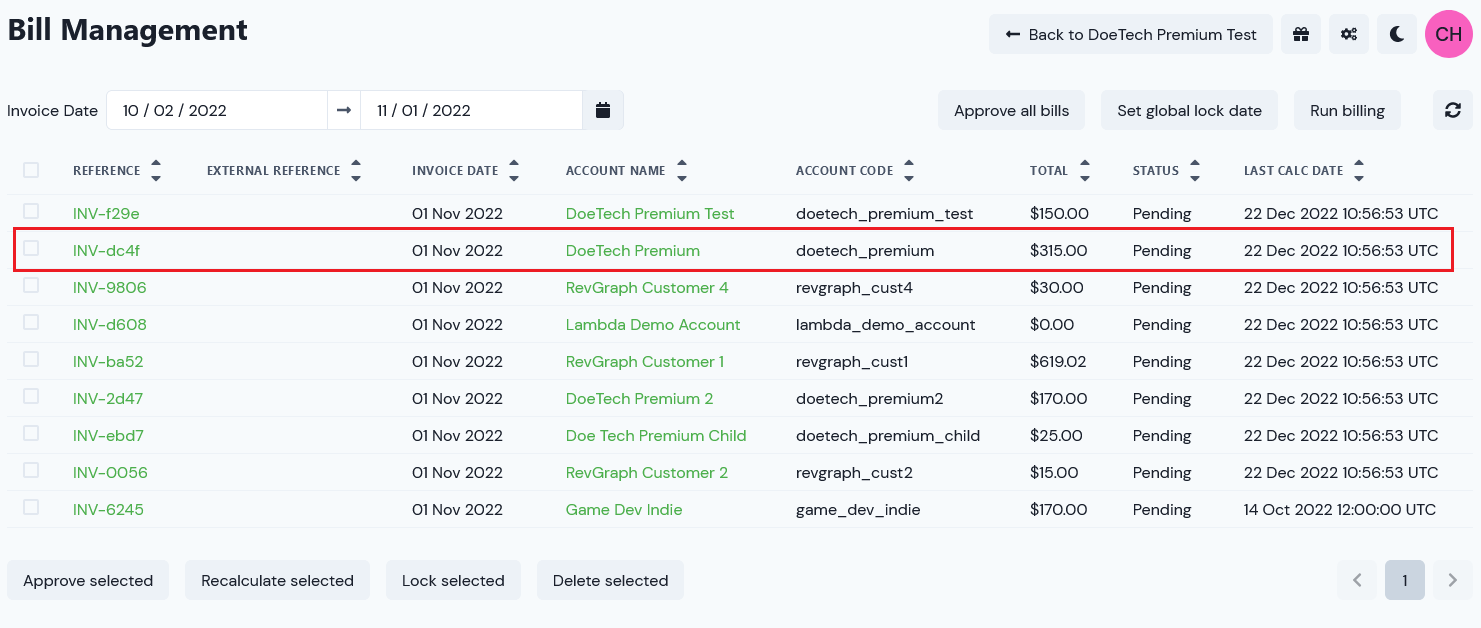This screenshot has height=628, width=1481.
Task: Open the RevGraph Customer 4 account link
Action: tap(647, 288)
